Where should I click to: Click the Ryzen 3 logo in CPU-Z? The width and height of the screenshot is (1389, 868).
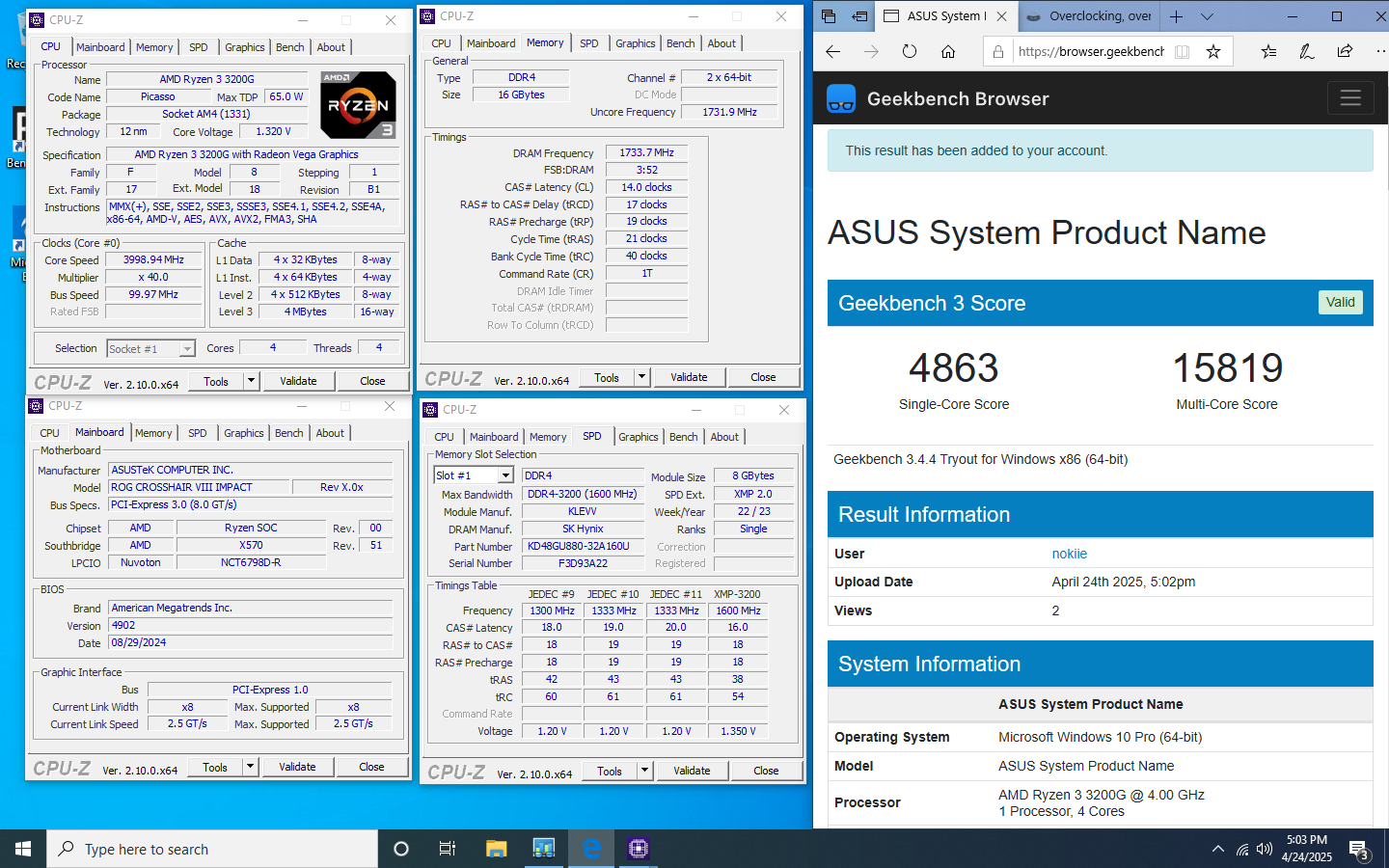358,104
